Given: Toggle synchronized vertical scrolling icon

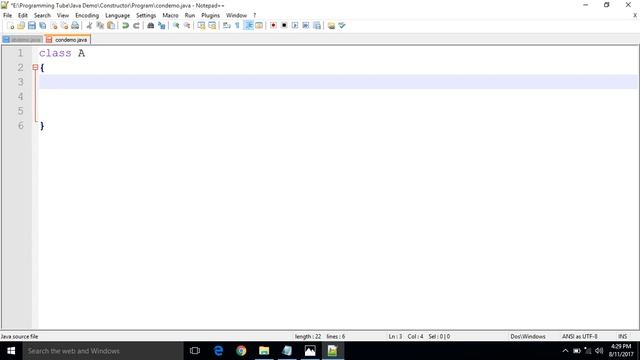Looking at the screenshot, I should click(x=201, y=26).
